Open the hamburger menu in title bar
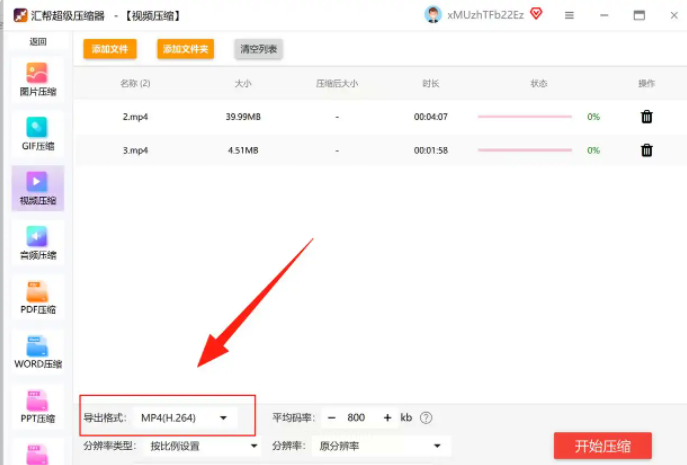The height and width of the screenshot is (465, 687). (569, 15)
